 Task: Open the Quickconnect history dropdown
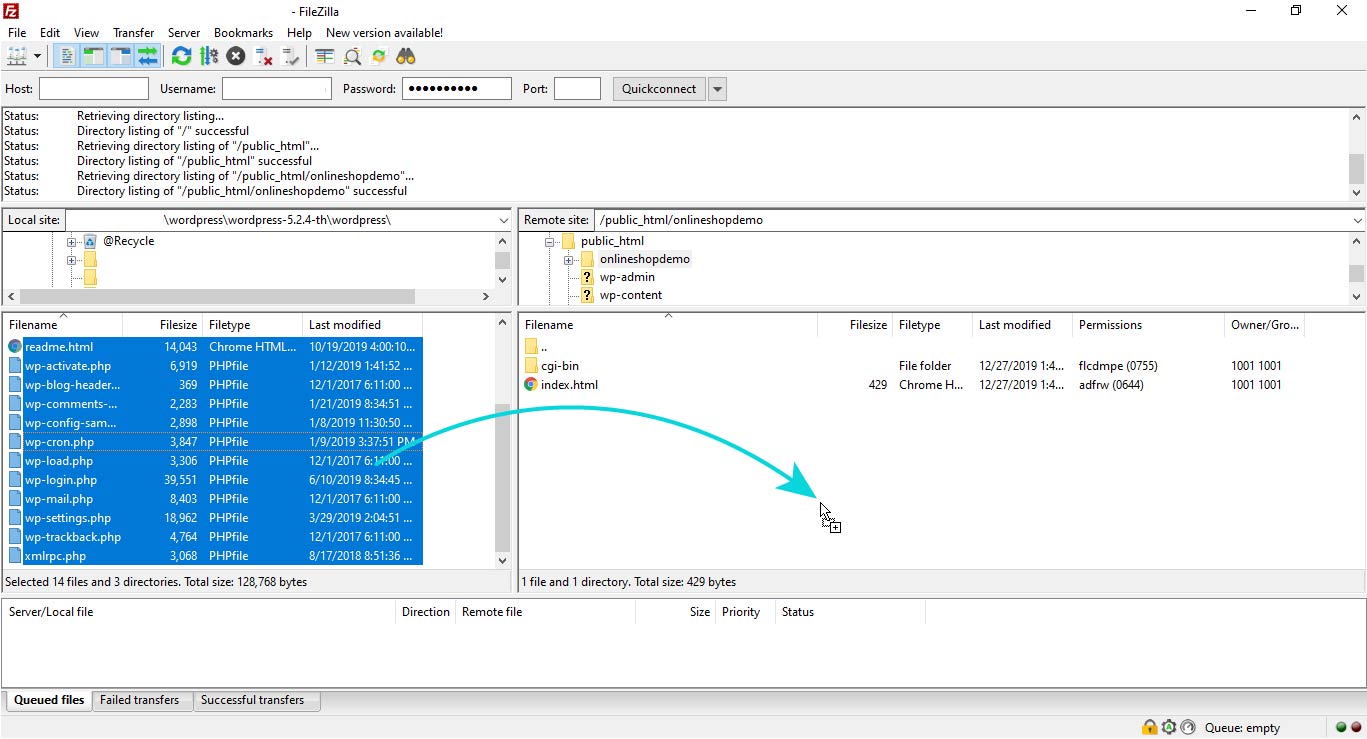point(717,89)
